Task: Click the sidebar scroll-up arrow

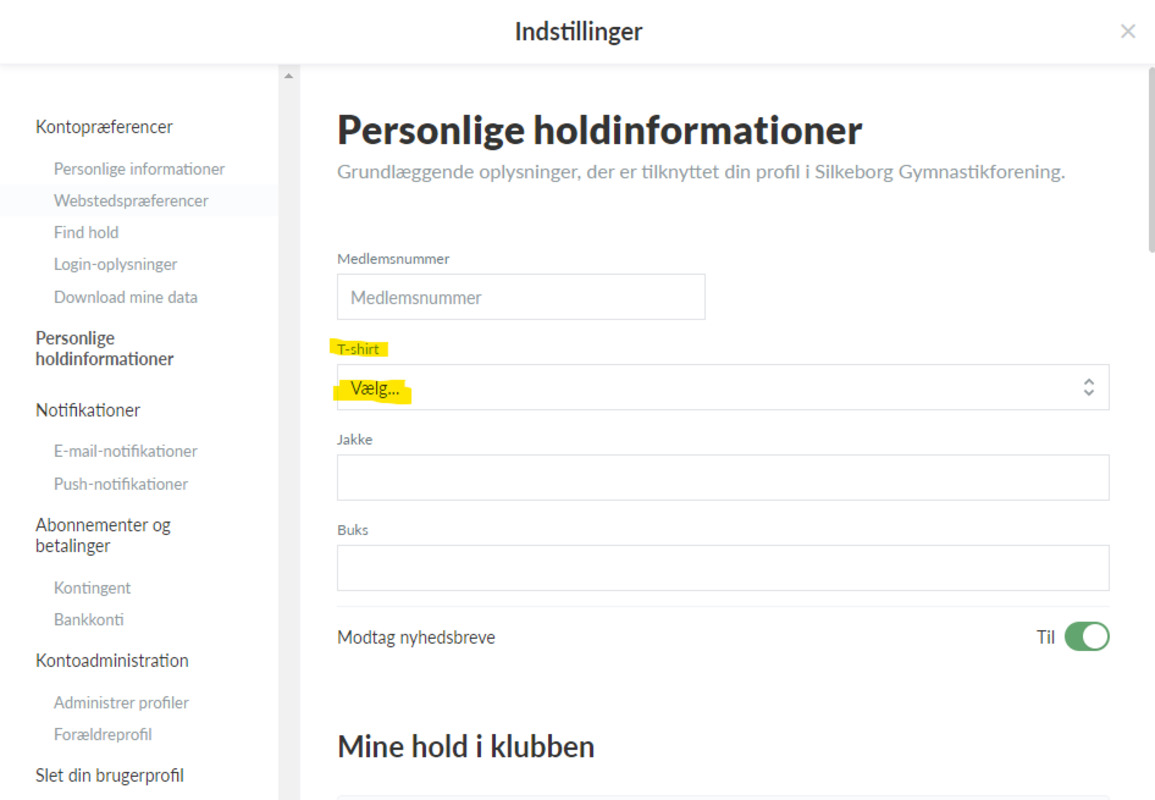Action: click(289, 76)
